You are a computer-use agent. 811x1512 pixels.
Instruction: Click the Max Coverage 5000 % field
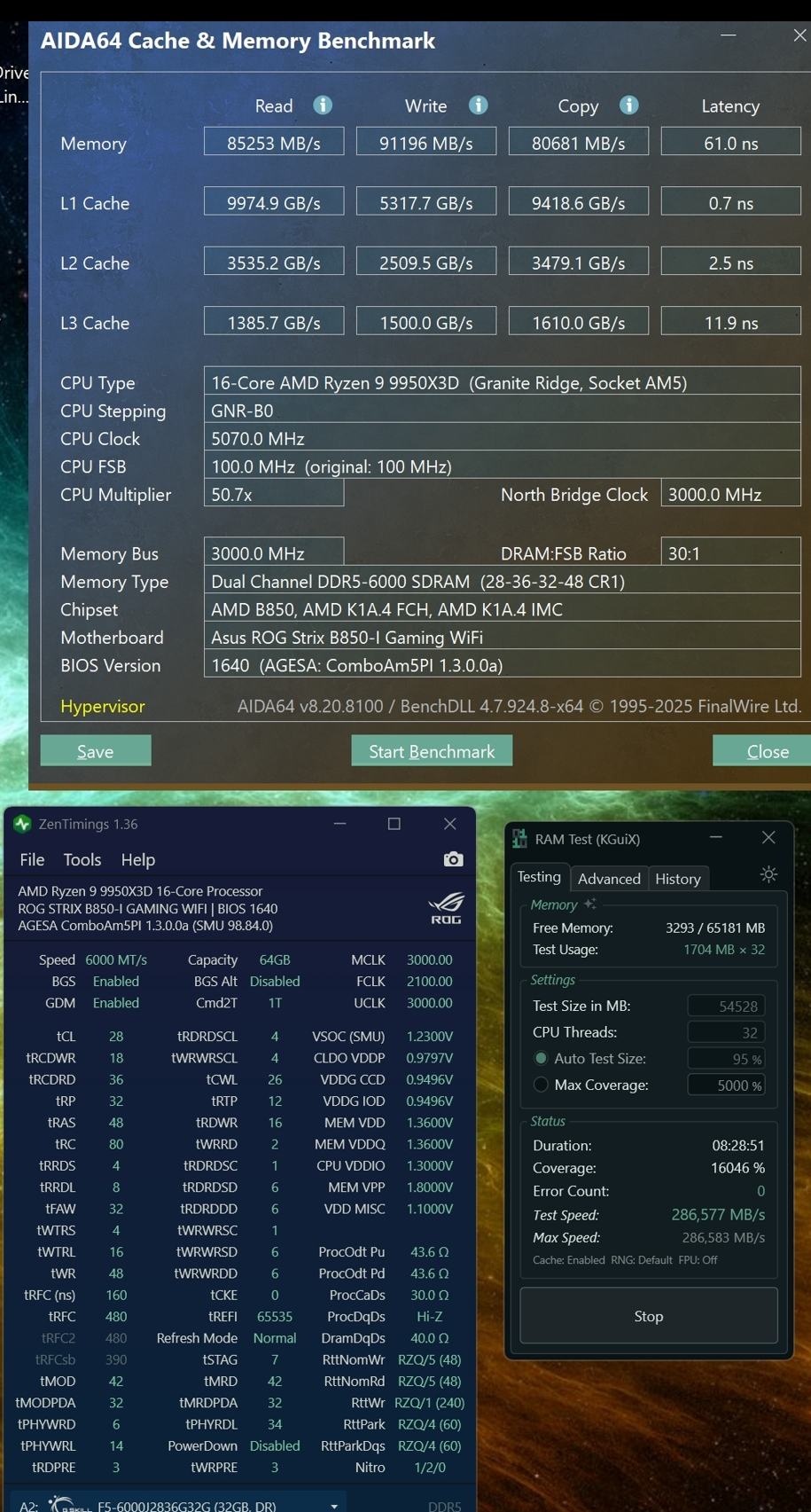pyautogui.click(x=727, y=1085)
